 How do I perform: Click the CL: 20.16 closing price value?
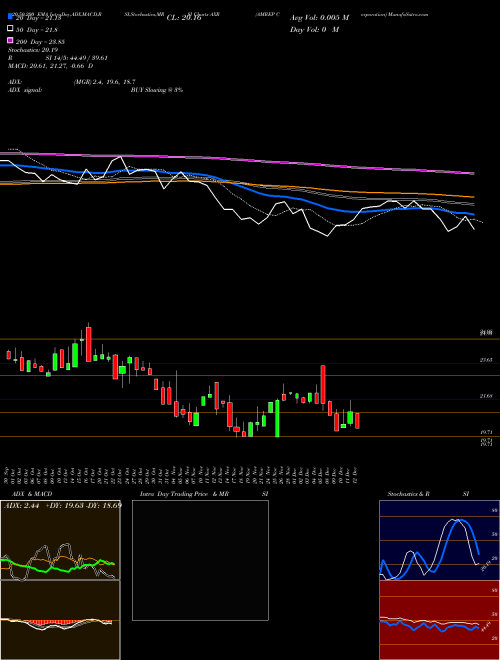(x=184, y=18)
